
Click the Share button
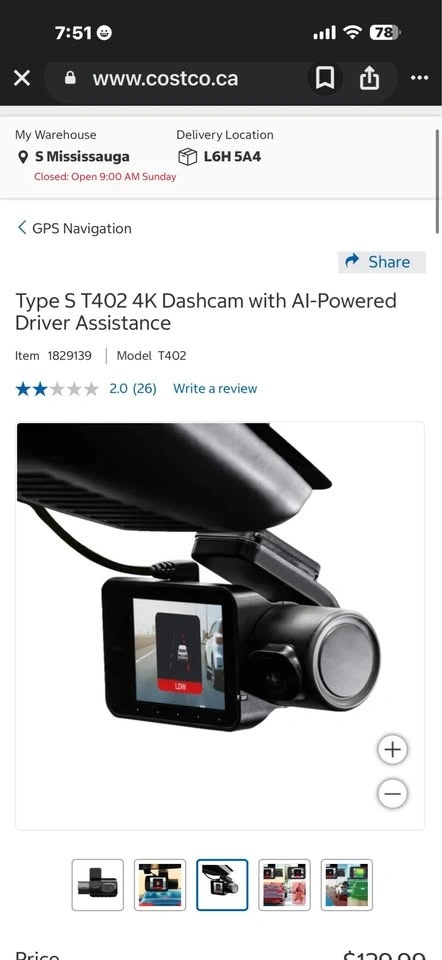[x=382, y=262]
